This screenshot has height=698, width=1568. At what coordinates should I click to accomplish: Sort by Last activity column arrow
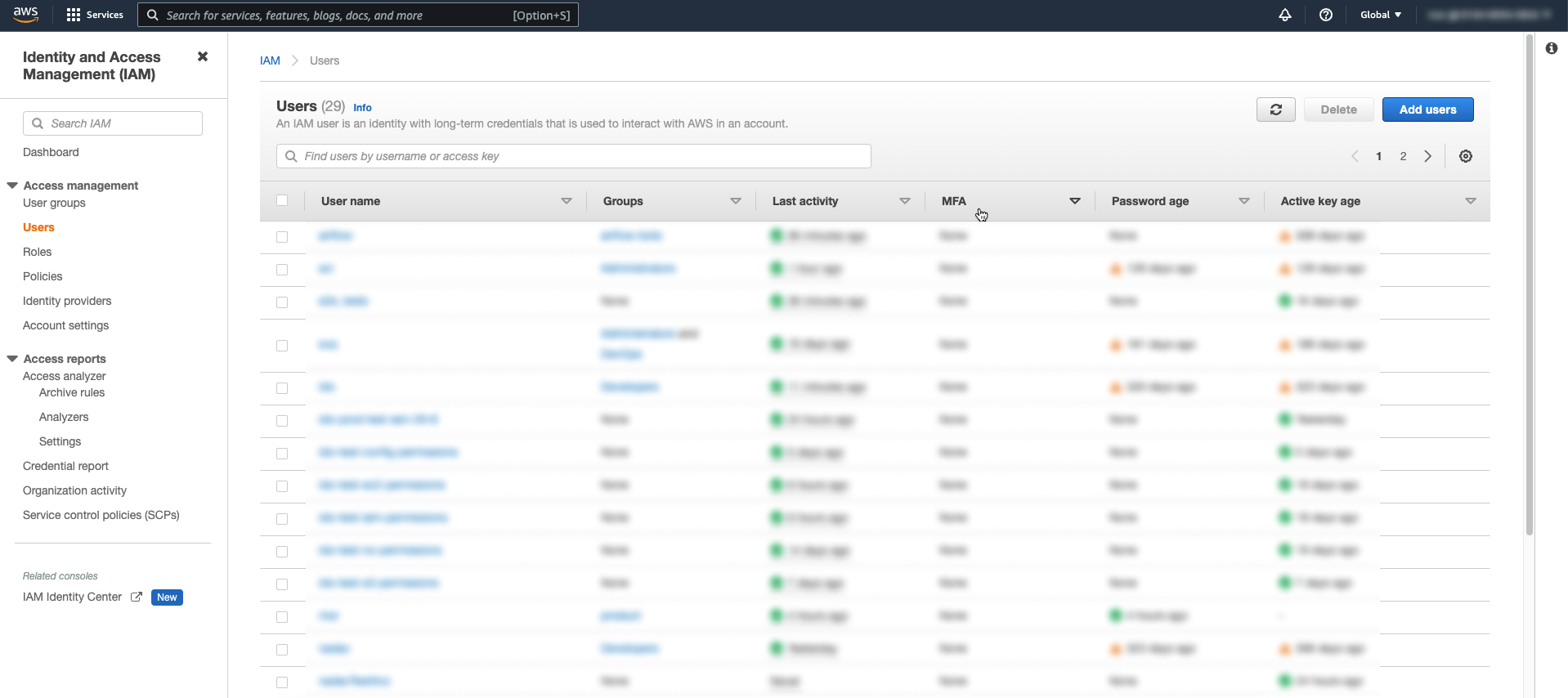(x=905, y=201)
